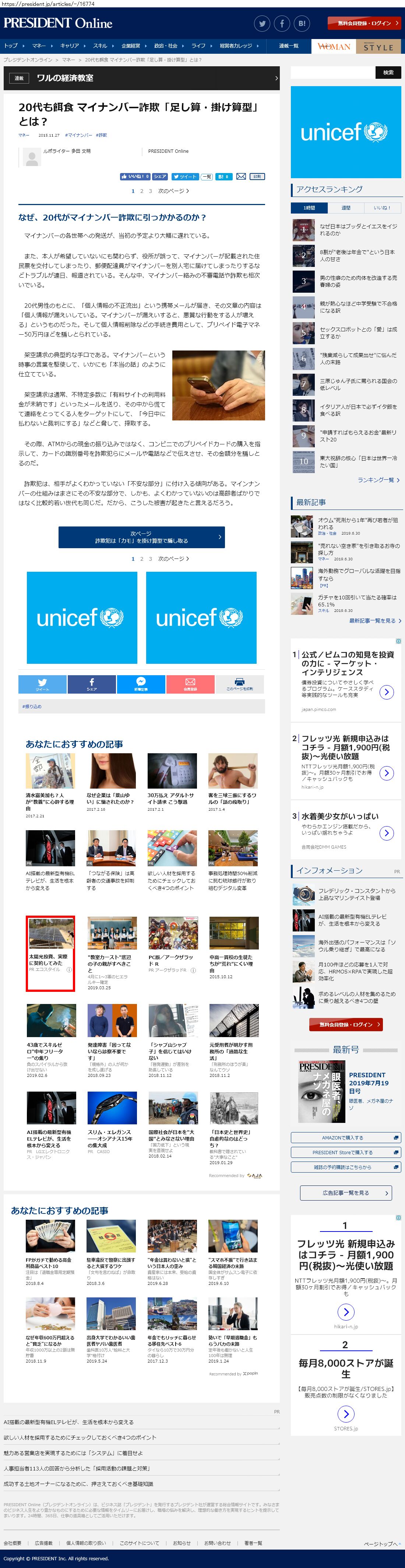This screenshot has width=405, height=1568.
Task: Click the red 会員登録 mail share button
Action: click(x=190, y=684)
